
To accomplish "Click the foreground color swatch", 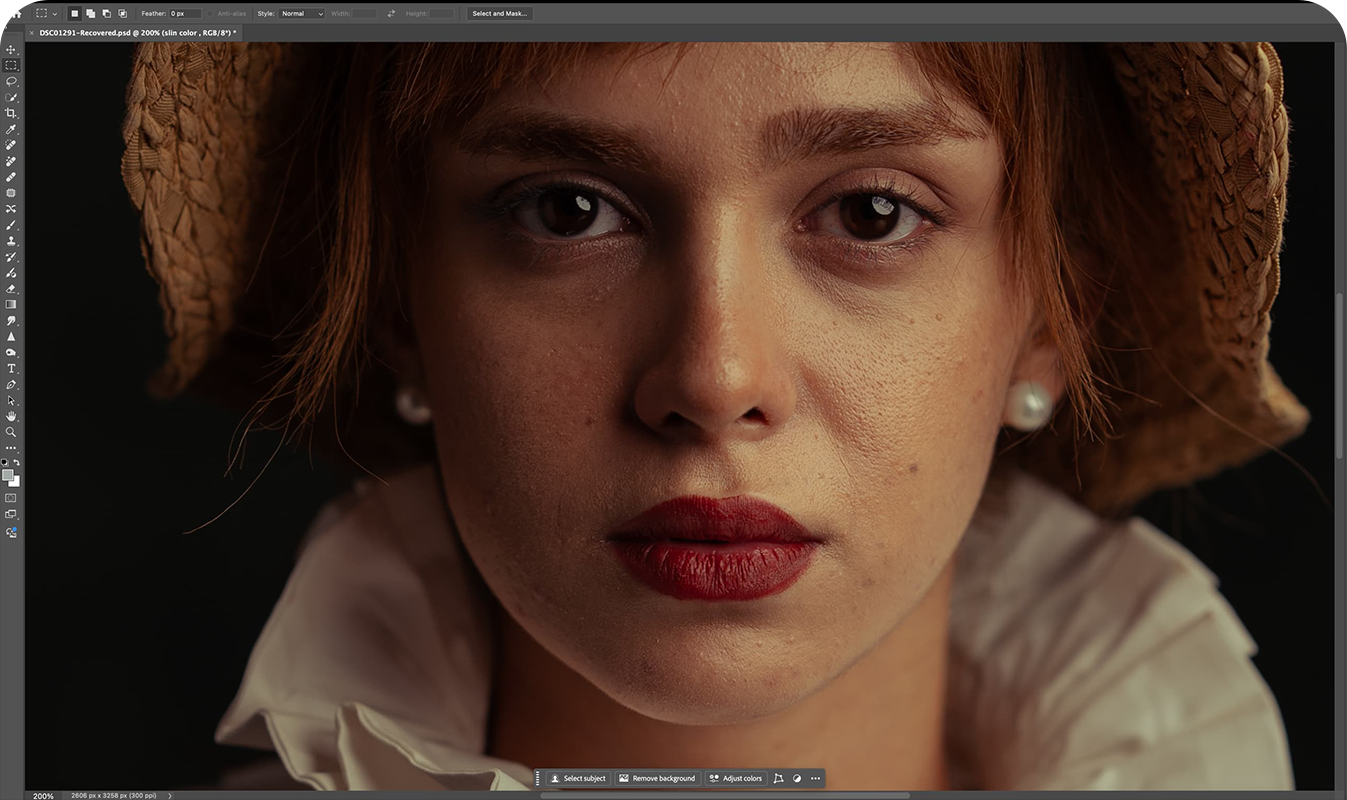I will pos(8,475).
